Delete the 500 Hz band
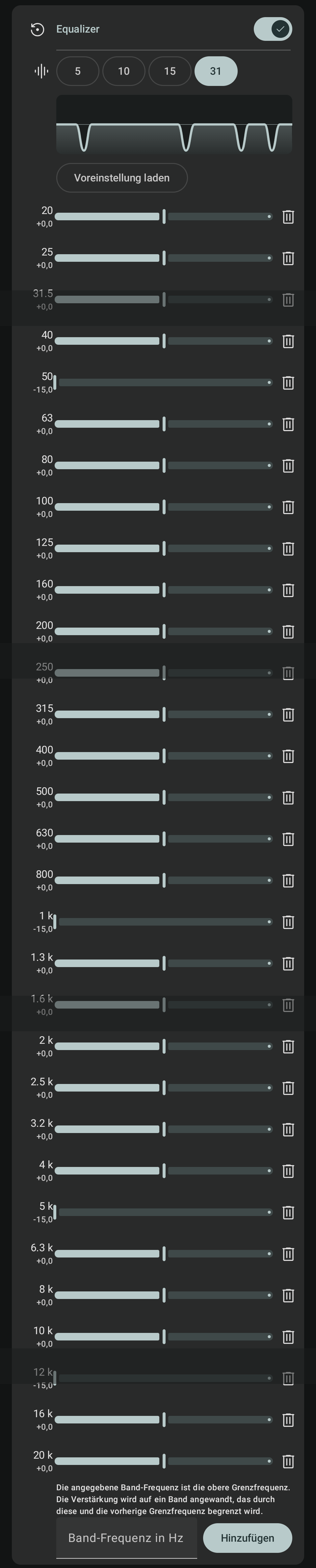Screen dimensions: 316x1568 [x=288, y=798]
